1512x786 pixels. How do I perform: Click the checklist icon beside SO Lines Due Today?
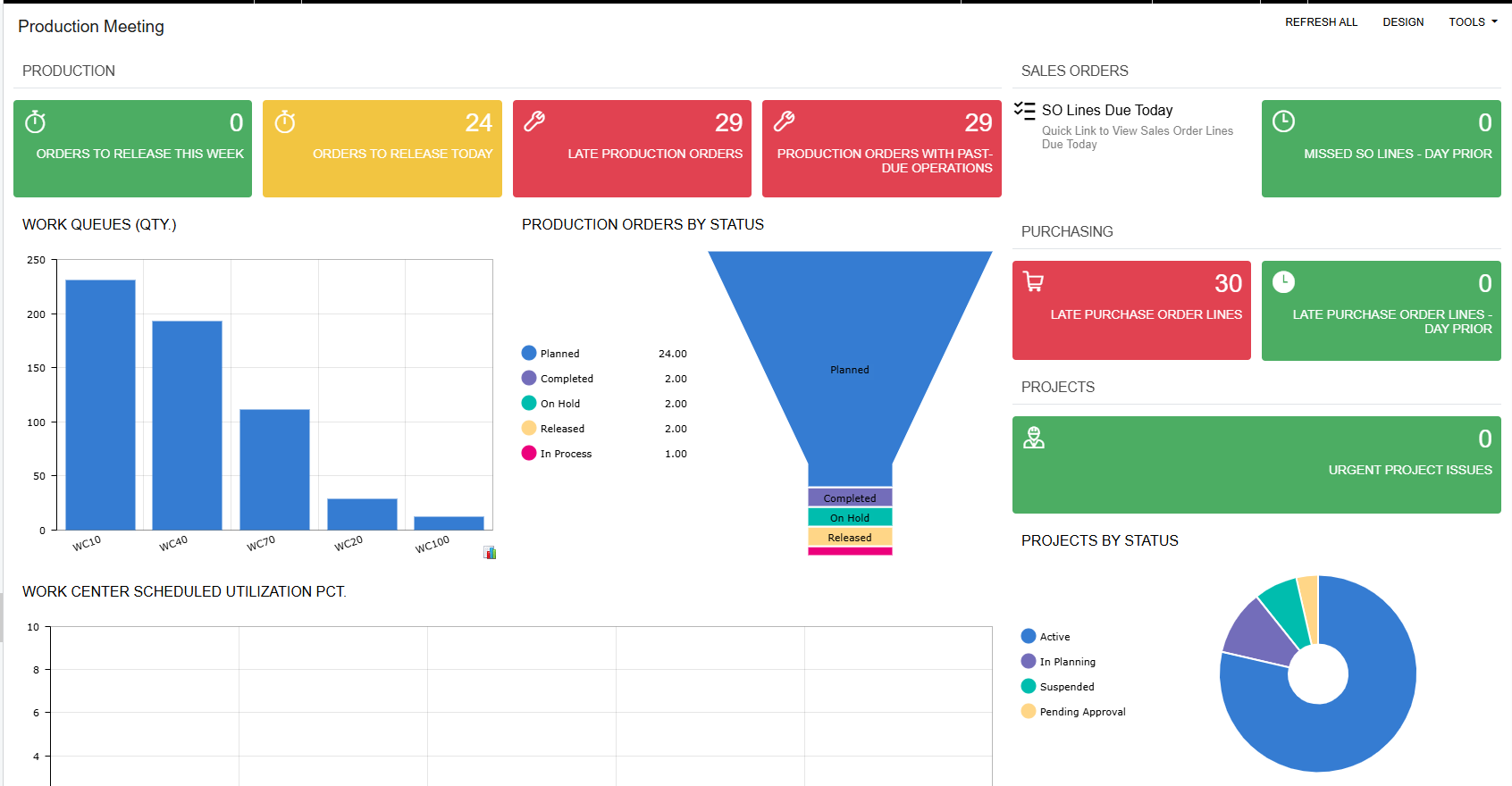pos(1024,110)
